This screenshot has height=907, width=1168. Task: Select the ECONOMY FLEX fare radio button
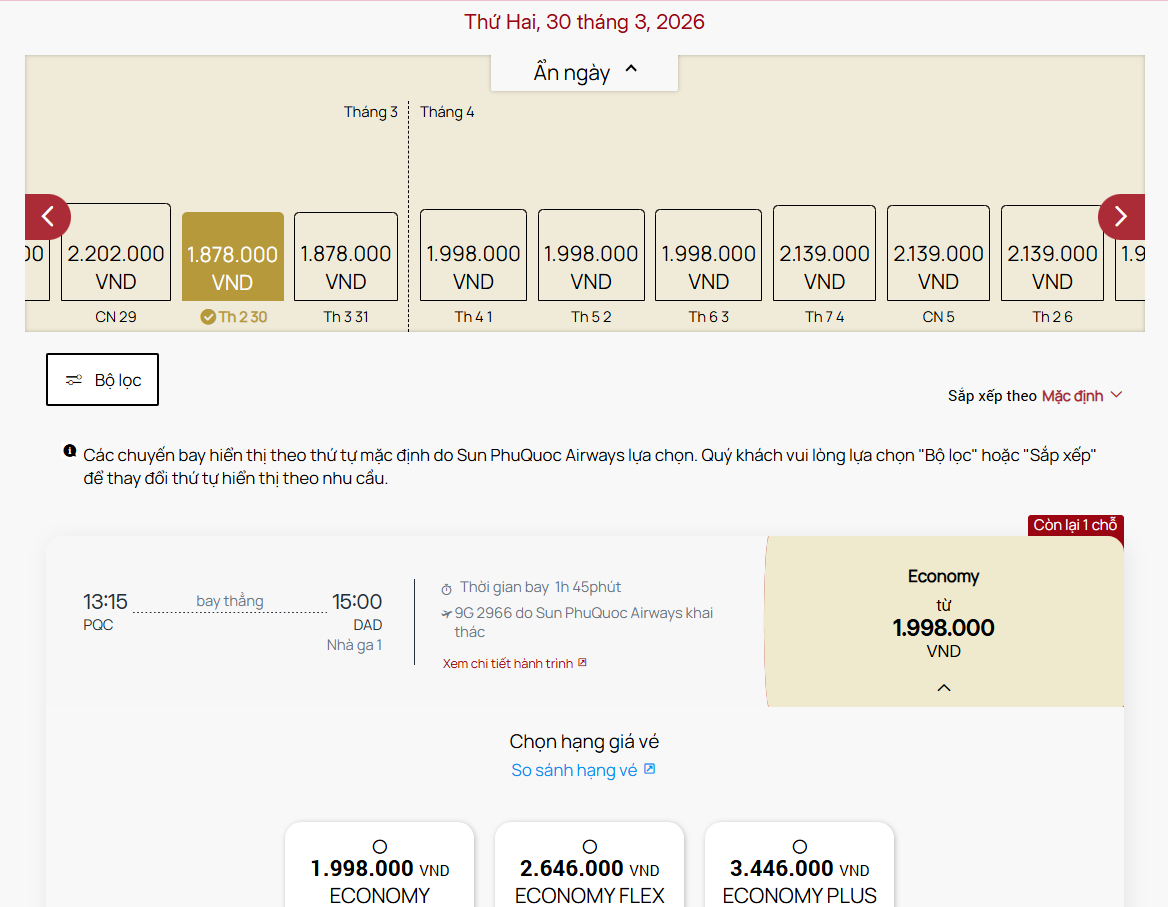[x=590, y=847]
